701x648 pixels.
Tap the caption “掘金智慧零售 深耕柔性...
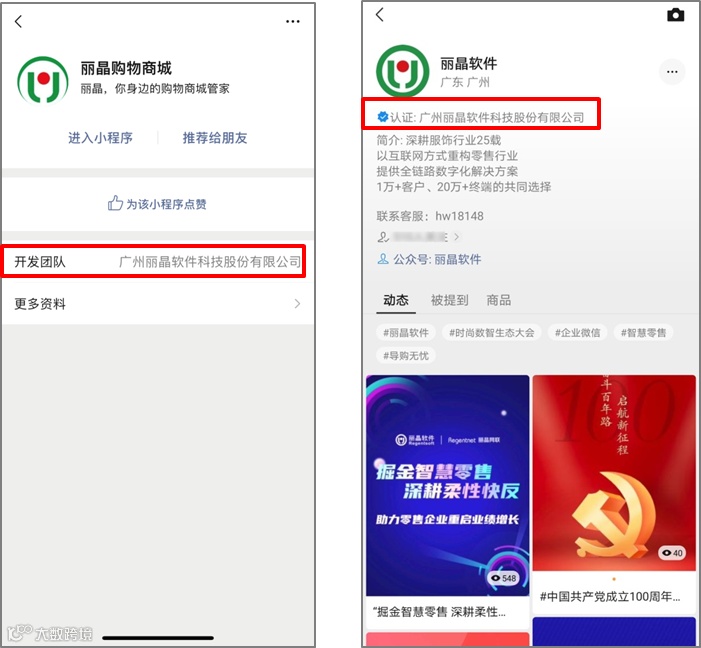pos(440,612)
